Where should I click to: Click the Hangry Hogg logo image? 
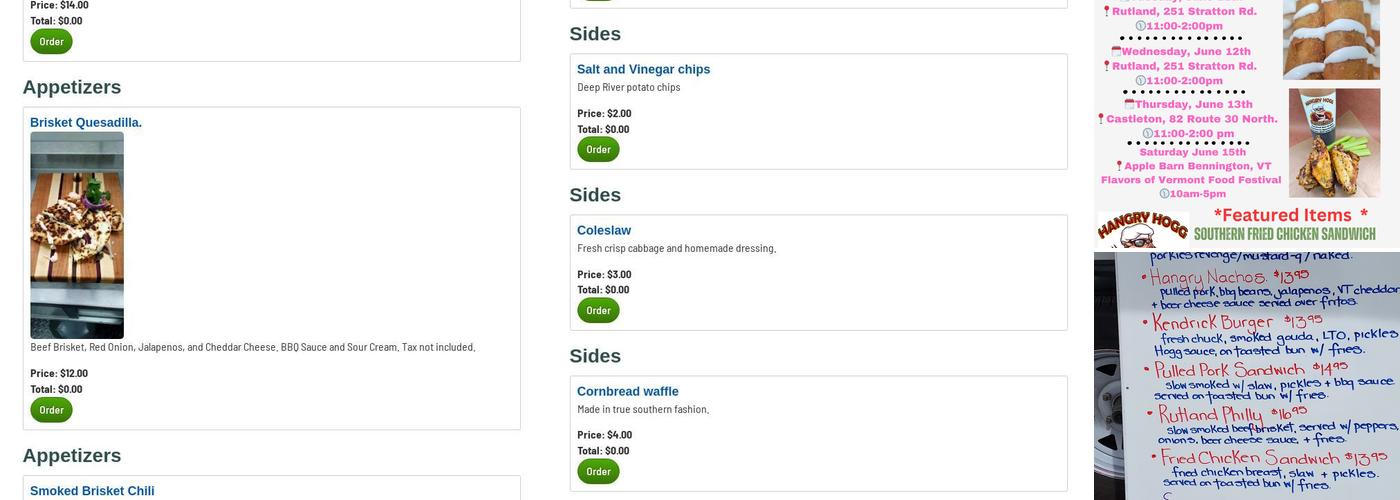coord(1142,230)
